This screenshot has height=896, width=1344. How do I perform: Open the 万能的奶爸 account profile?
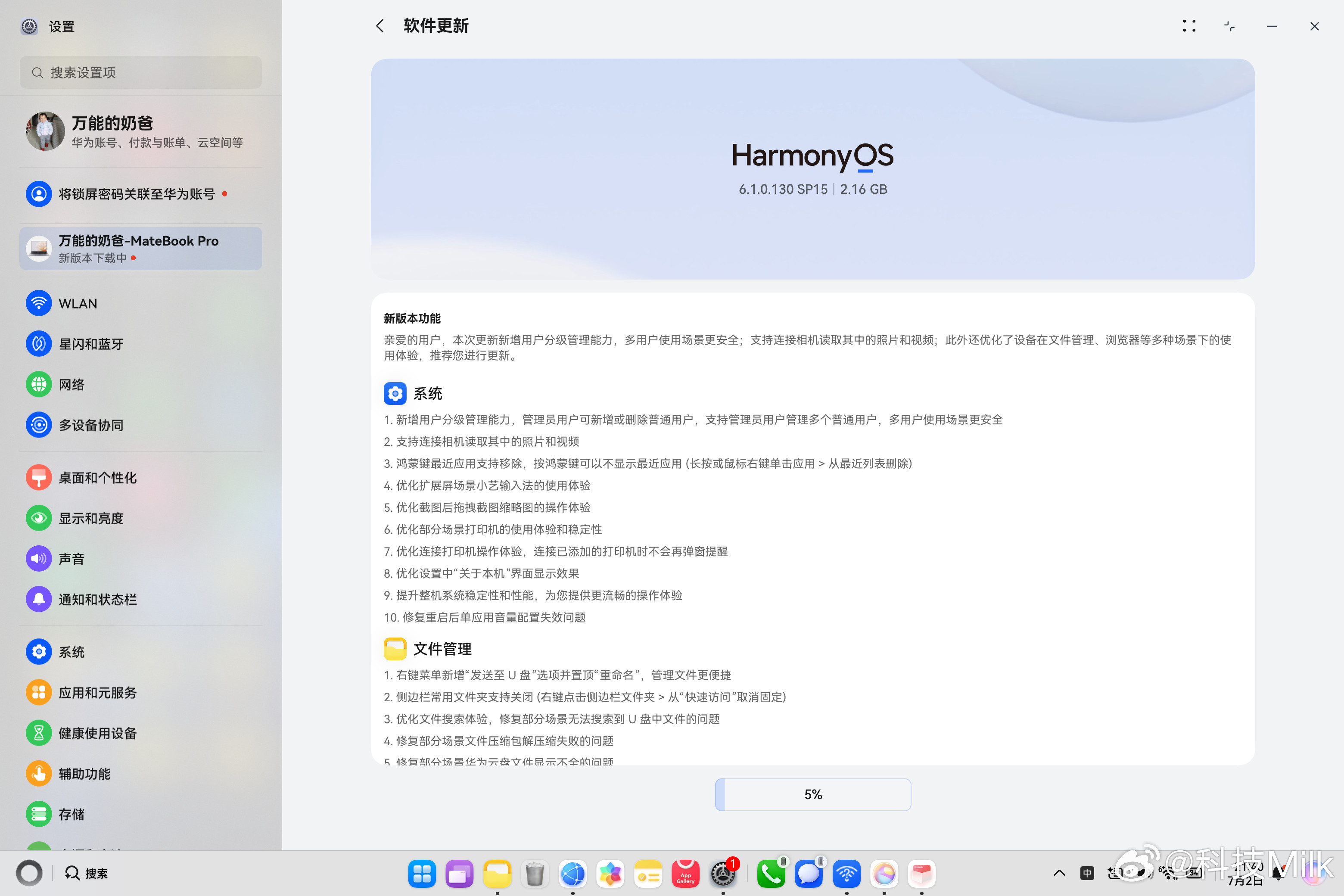141,131
